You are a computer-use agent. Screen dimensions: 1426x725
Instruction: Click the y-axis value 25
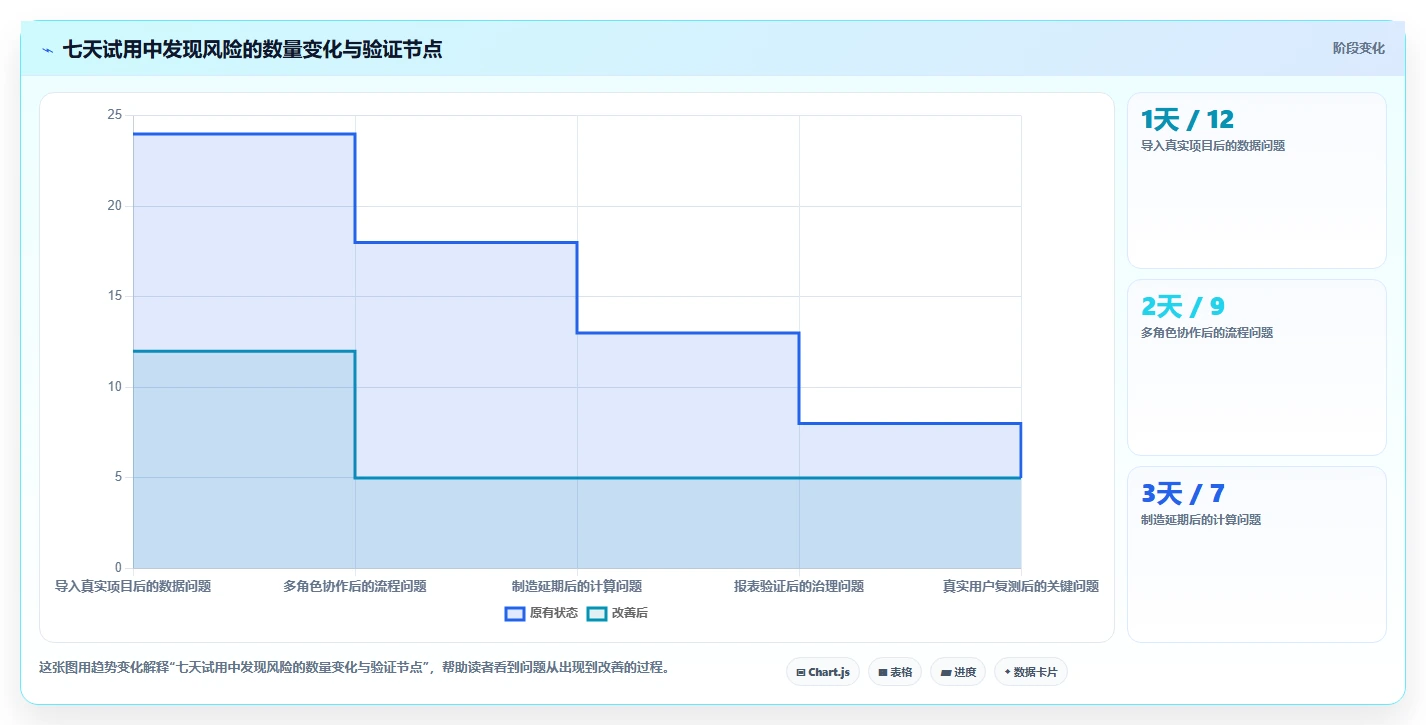point(114,115)
